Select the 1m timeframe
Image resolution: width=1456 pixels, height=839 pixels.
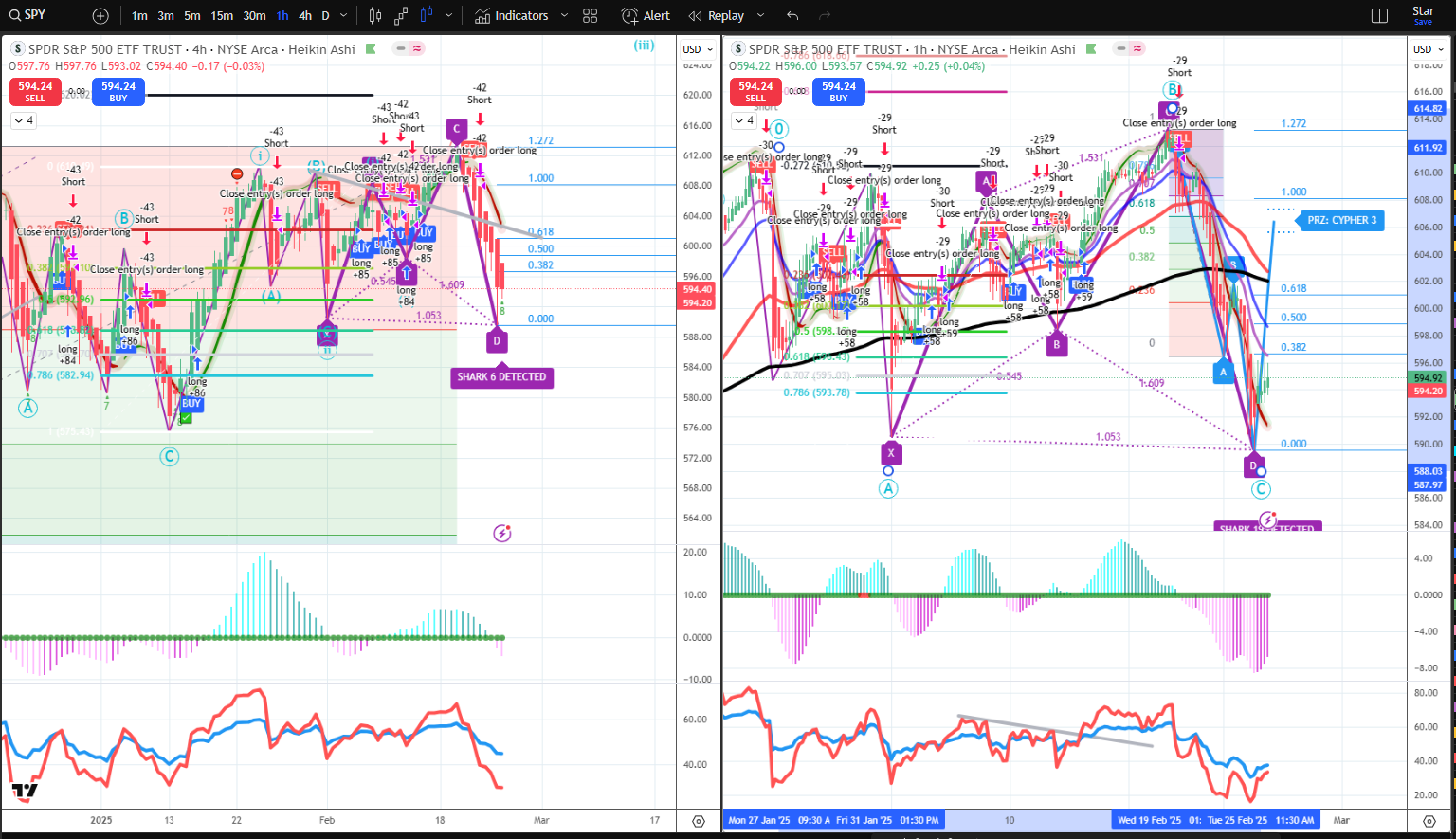coord(139,16)
